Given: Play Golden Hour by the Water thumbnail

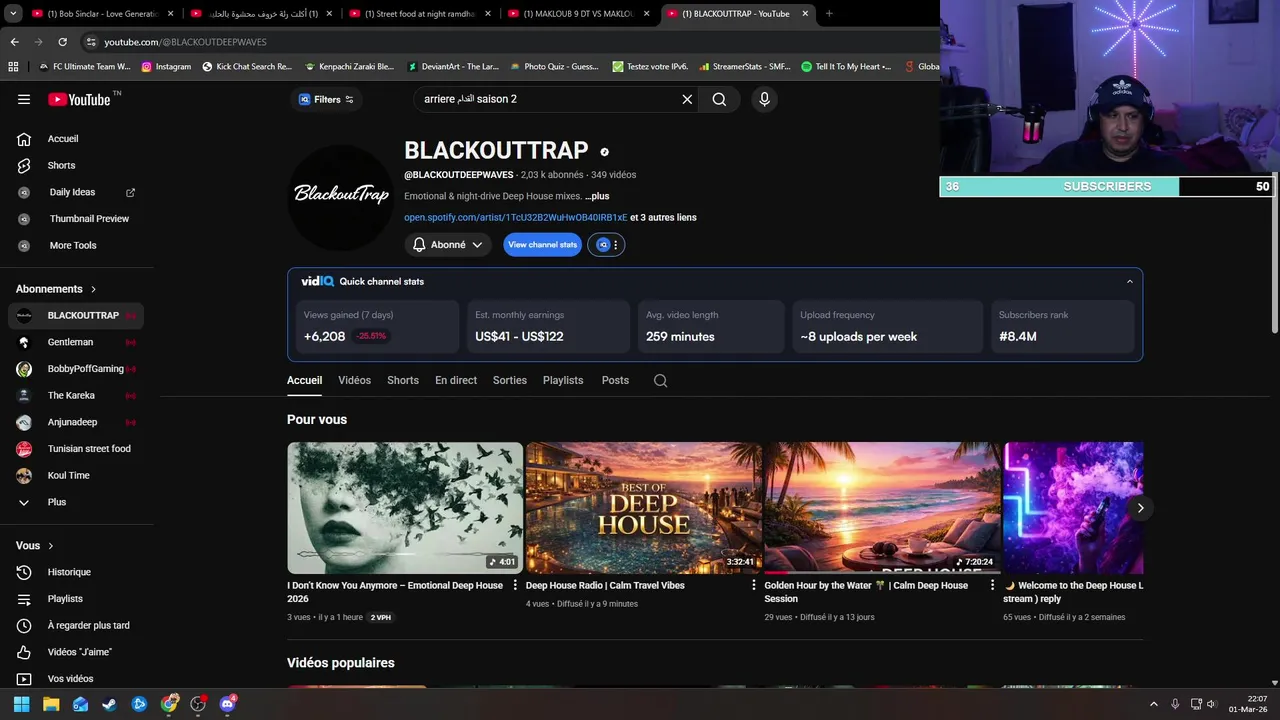Looking at the screenshot, I should pyautogui.click(x=882, y=508).
